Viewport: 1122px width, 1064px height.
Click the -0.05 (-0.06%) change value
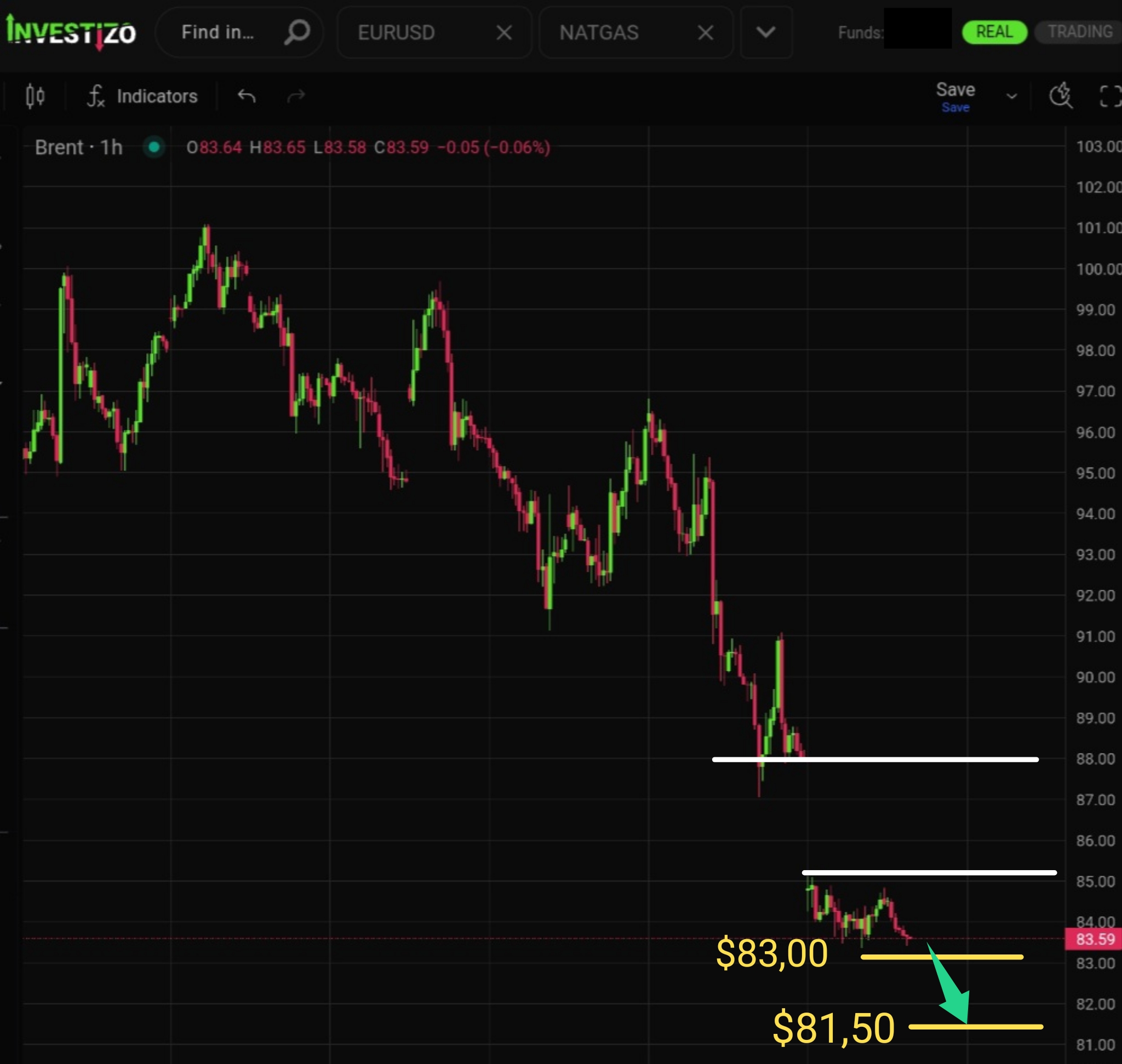(493, 147)
